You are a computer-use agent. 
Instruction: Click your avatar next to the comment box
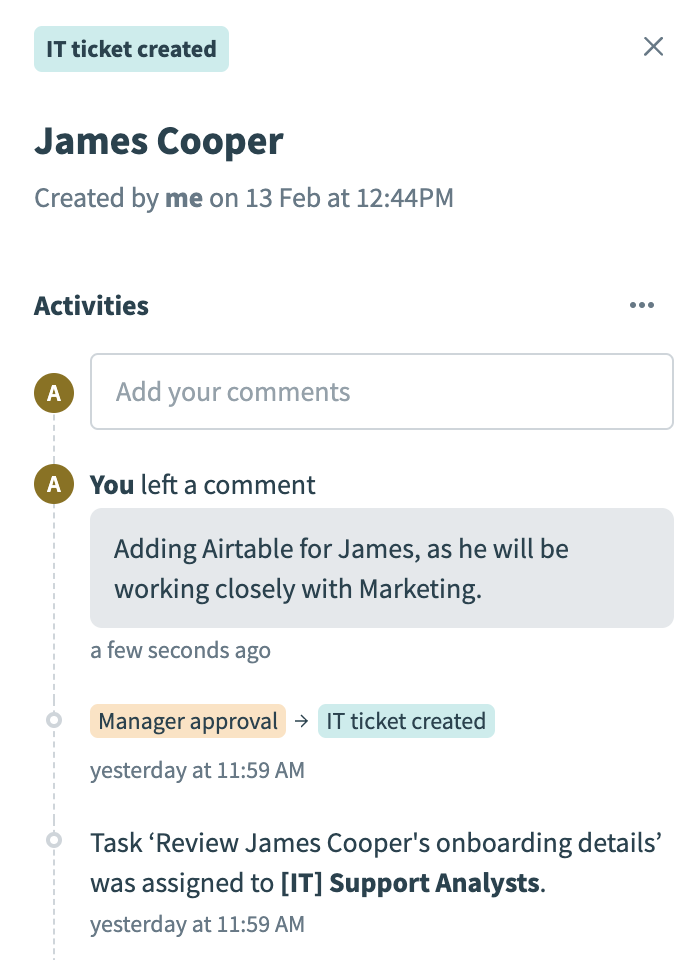coord(54,392)
